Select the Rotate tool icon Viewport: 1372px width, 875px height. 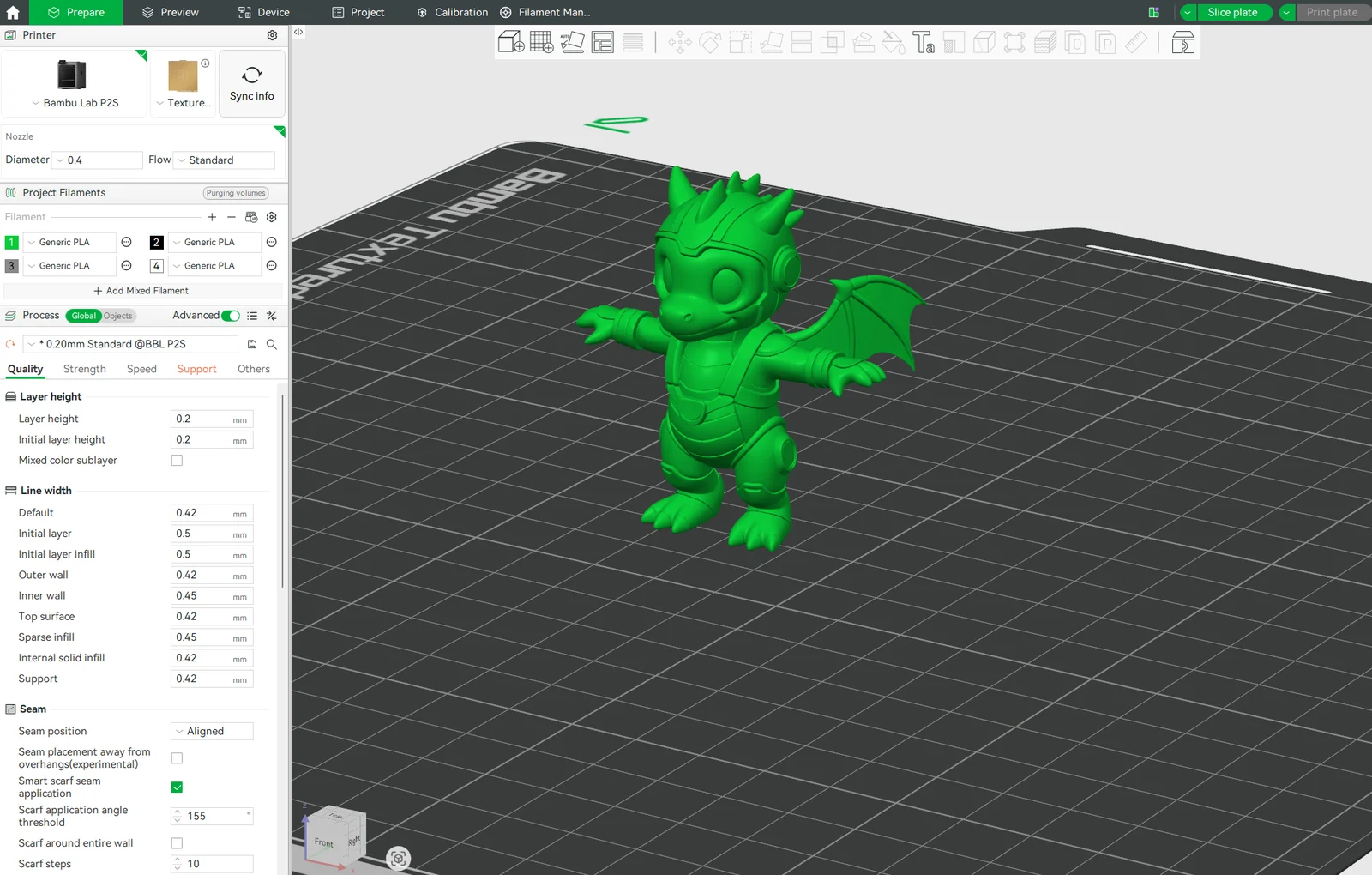(x=710, y=42)
